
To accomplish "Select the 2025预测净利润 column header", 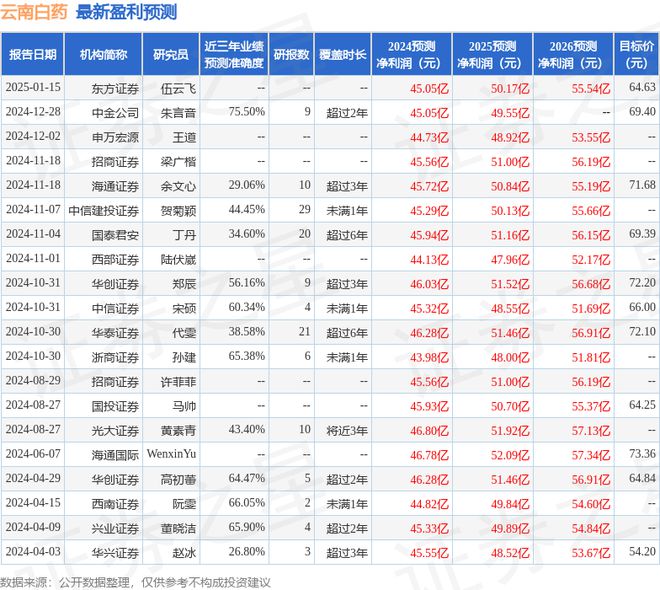I will [492, 54].
